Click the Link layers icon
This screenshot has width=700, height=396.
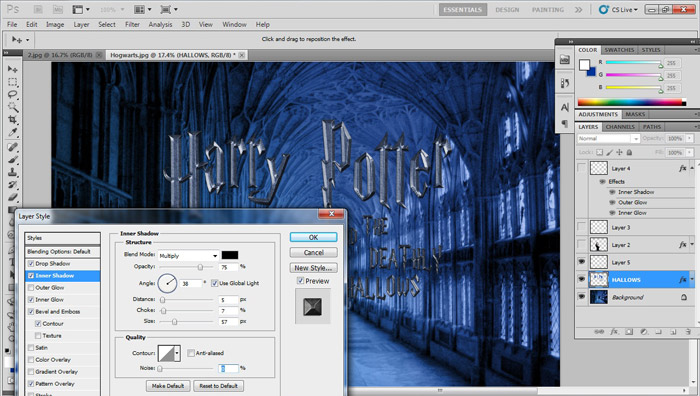click(x=599, y=332)
